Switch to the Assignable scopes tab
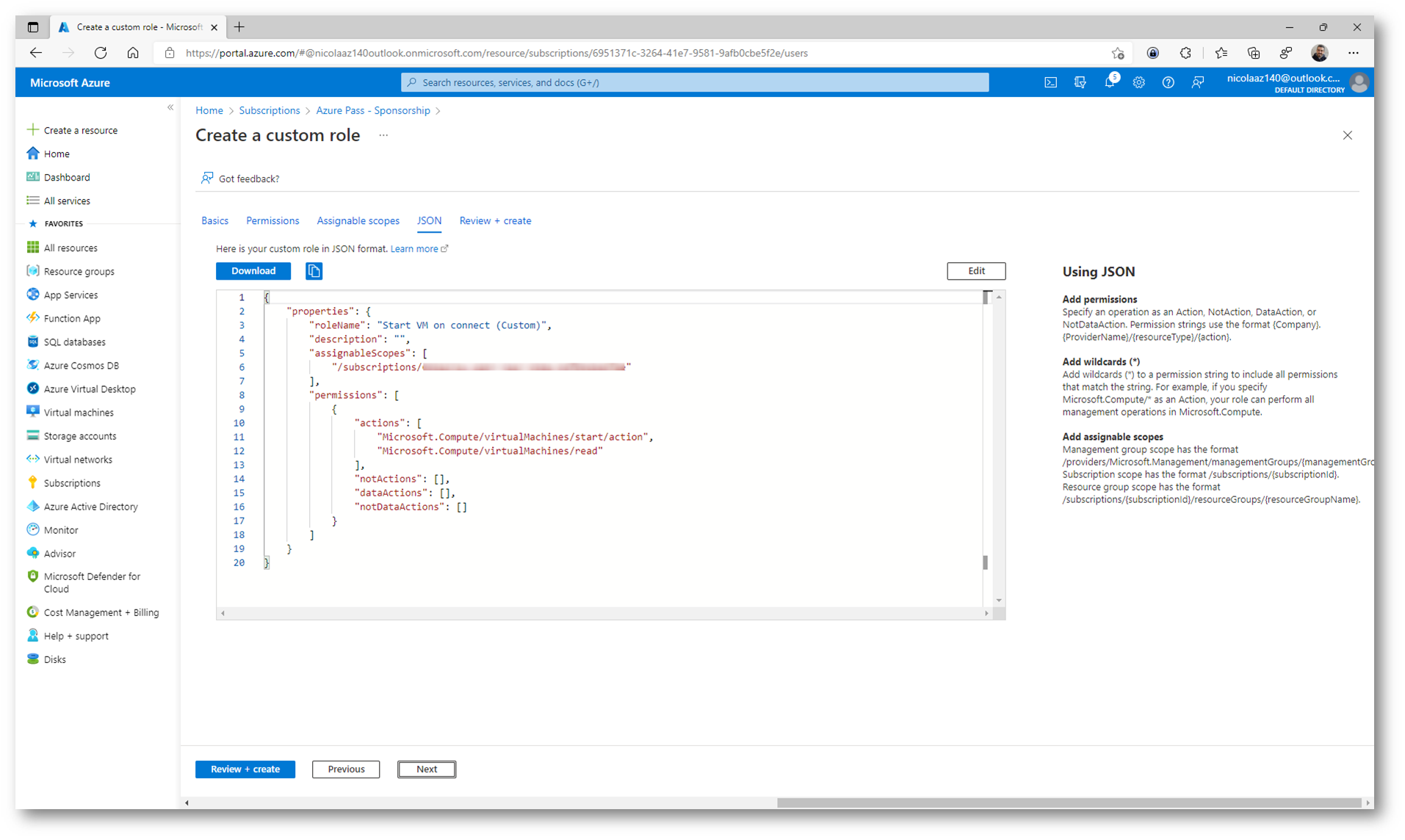The width and height of the screenshot is (1405, 840). [x=358, y=221]
